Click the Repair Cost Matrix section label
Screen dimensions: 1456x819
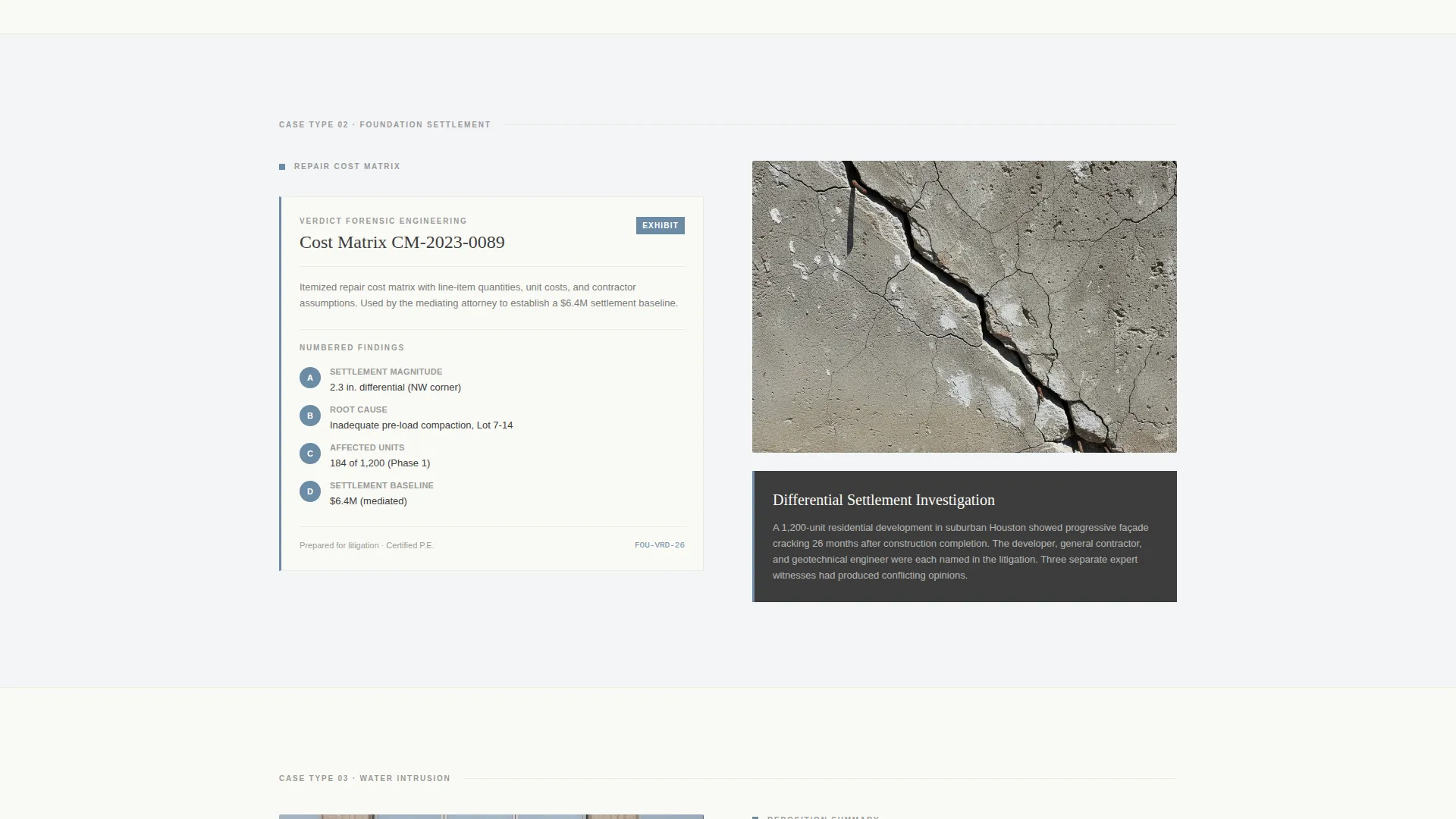pos(347,166)
